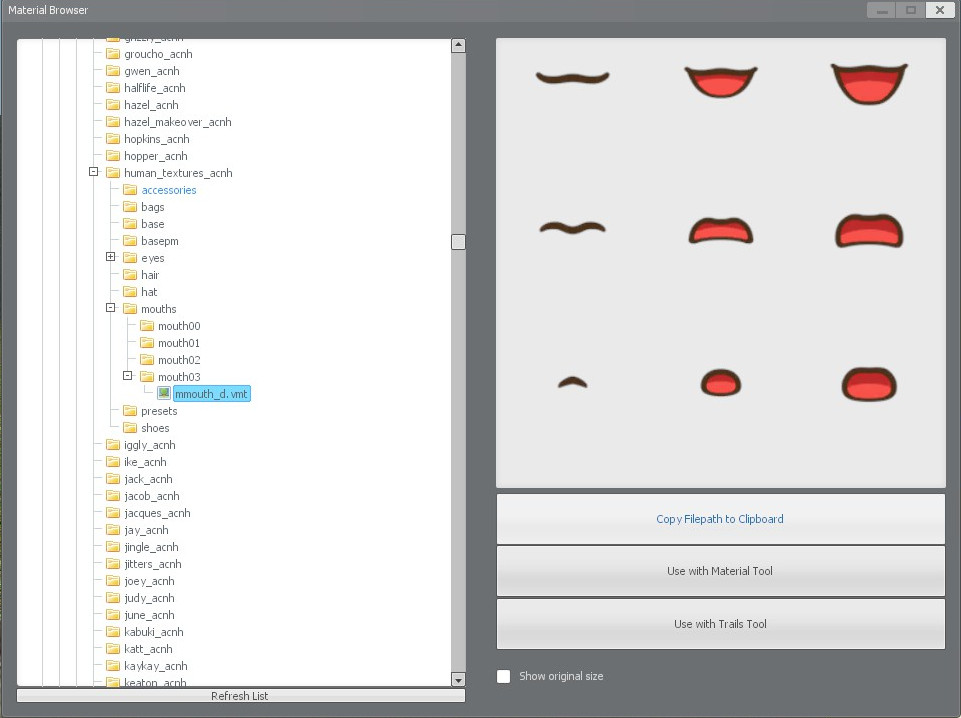Collapse the human_textures_acnh tree node
Viewport: 961px width, 718px height.
(93, 172)
